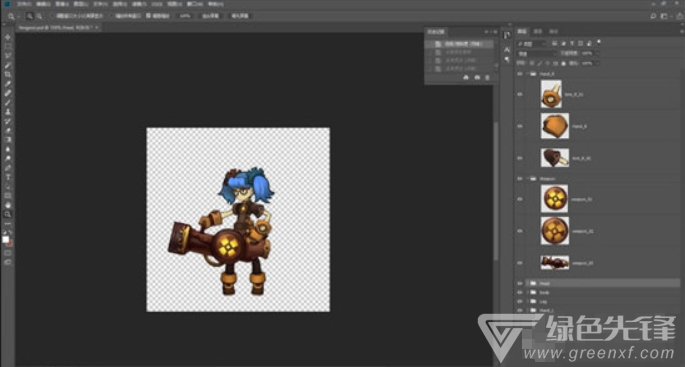
Task: Open the blend mode dropdown in Layers panel
Action: pos(536,53)
